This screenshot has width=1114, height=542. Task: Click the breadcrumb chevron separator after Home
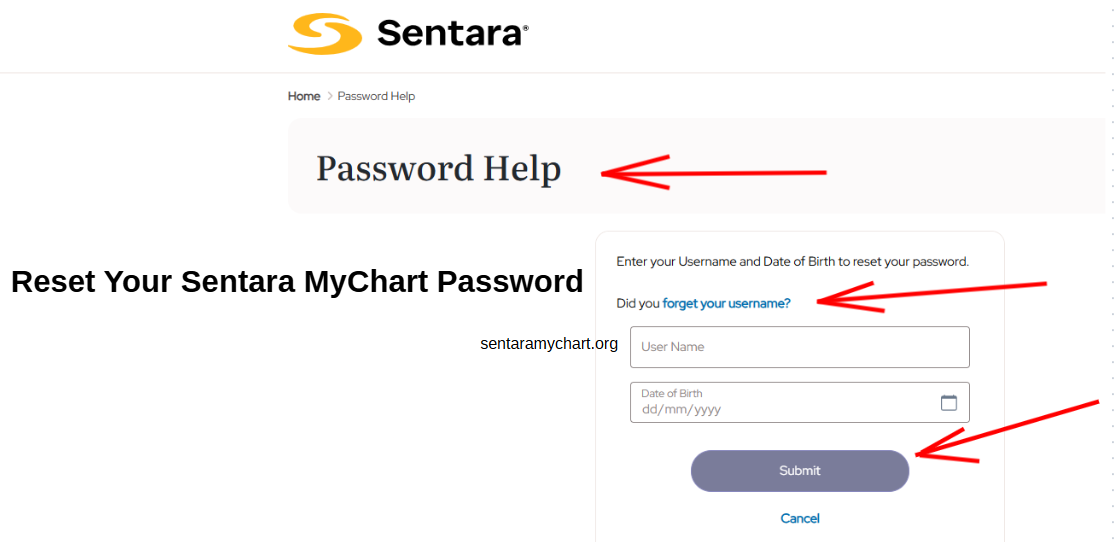(x=329, y=96)
